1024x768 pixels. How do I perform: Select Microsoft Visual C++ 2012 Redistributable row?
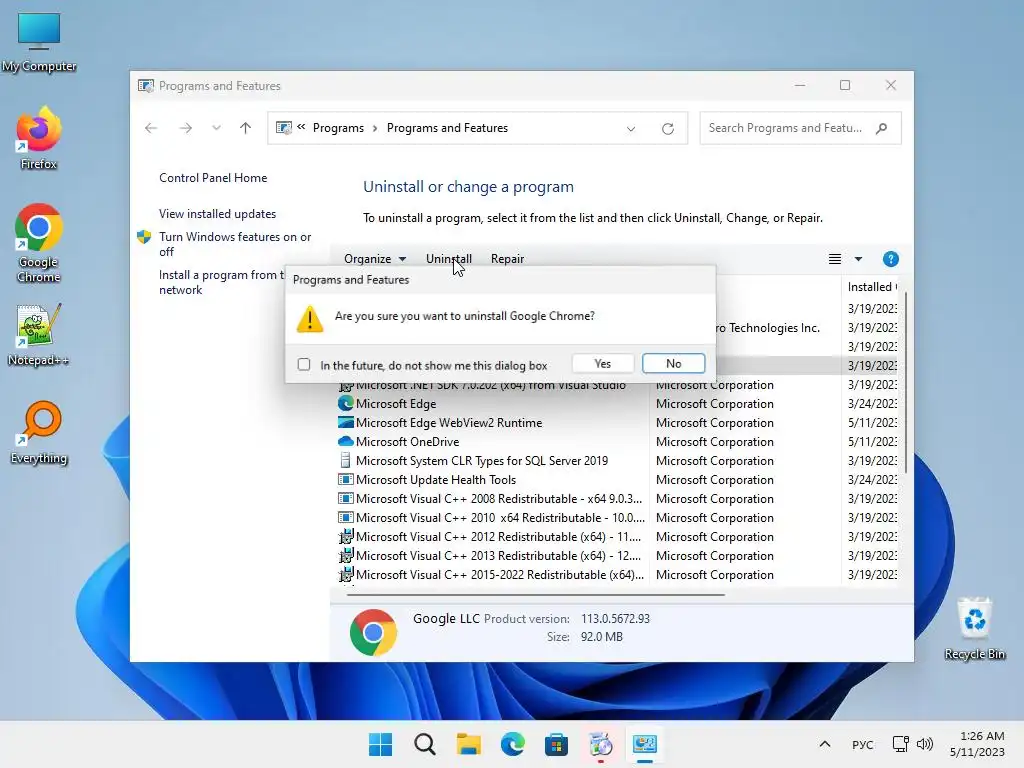point(498,536)
